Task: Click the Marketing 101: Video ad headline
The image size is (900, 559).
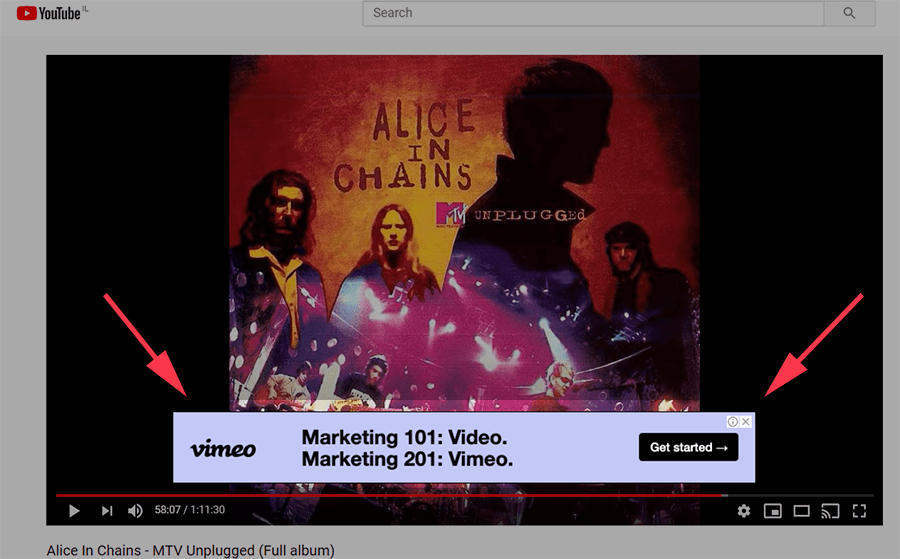Action: click(x=404, y=438)
